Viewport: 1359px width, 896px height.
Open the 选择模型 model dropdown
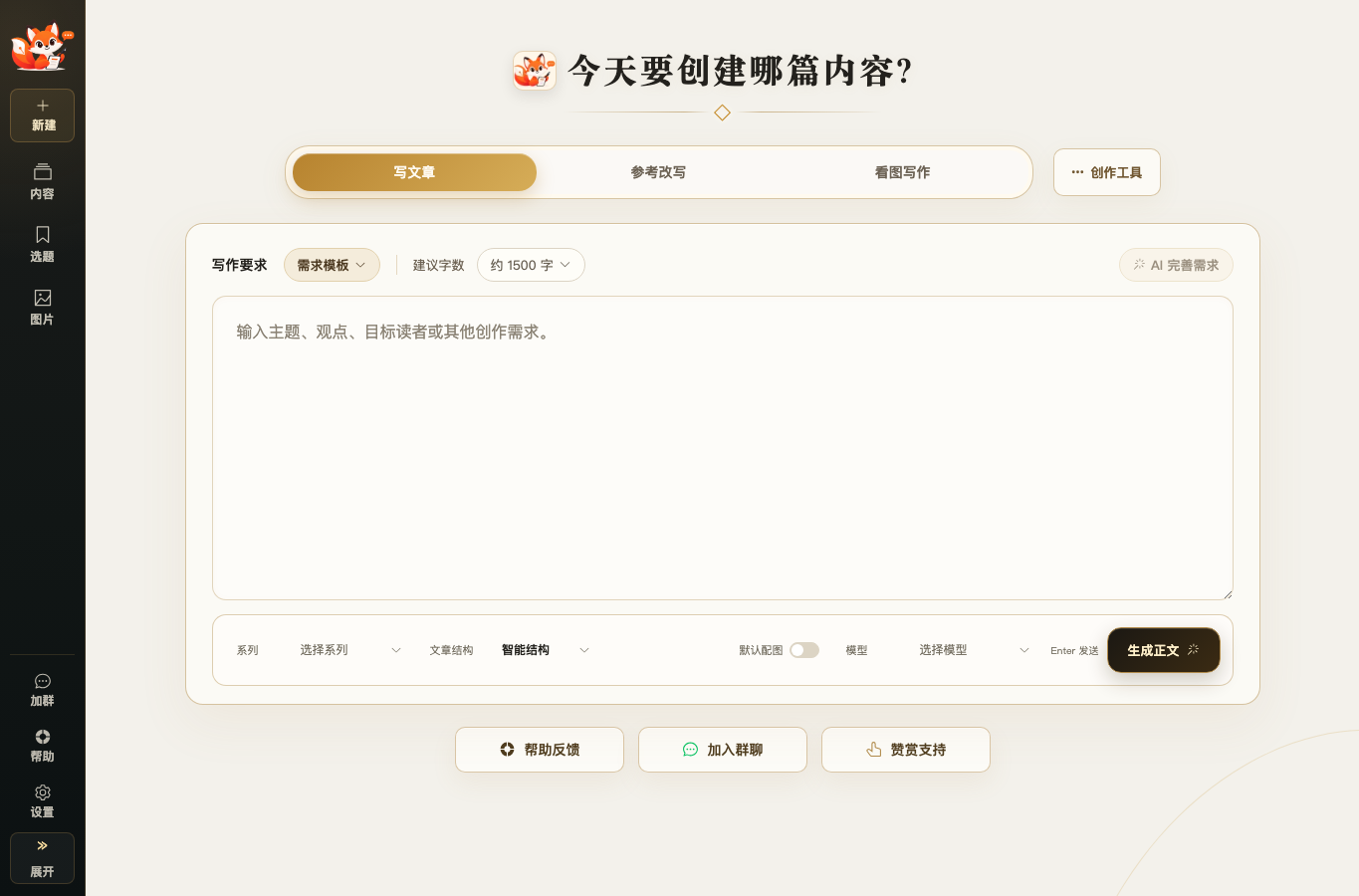(x=973, y=650)
